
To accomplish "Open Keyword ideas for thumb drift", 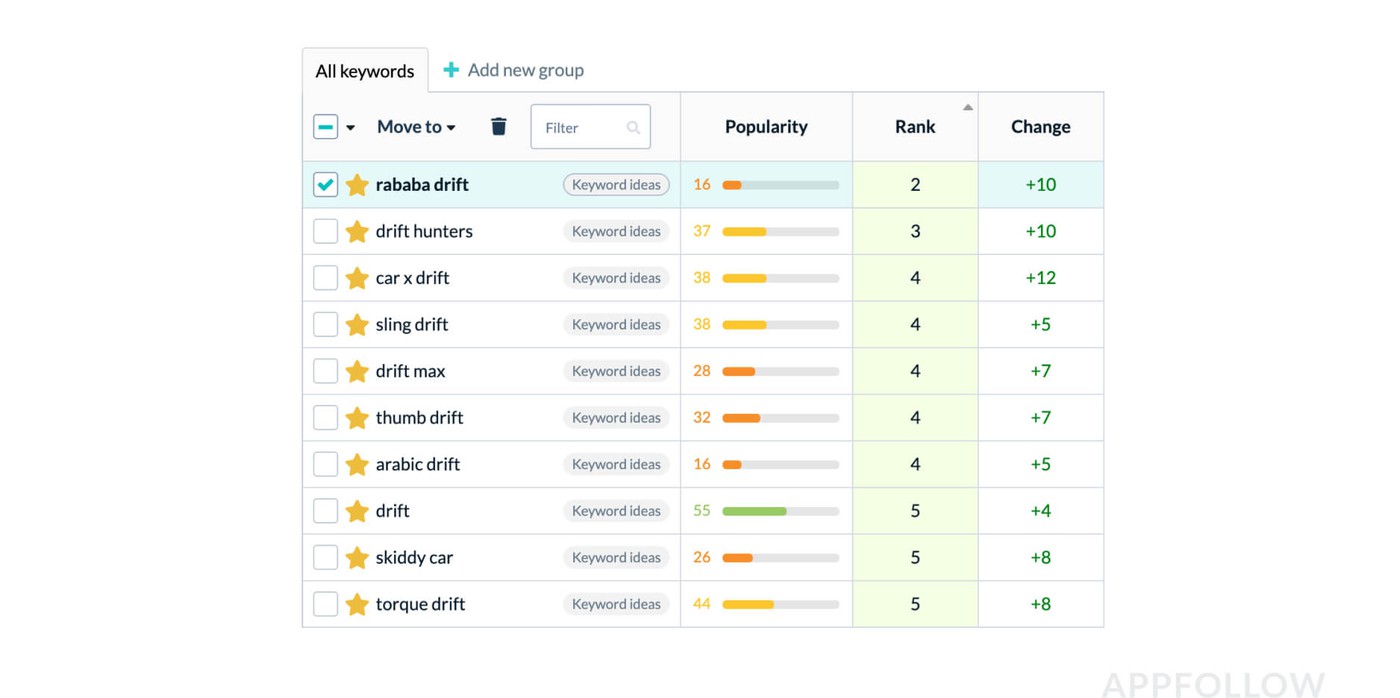I will click(x=616, y=418).
